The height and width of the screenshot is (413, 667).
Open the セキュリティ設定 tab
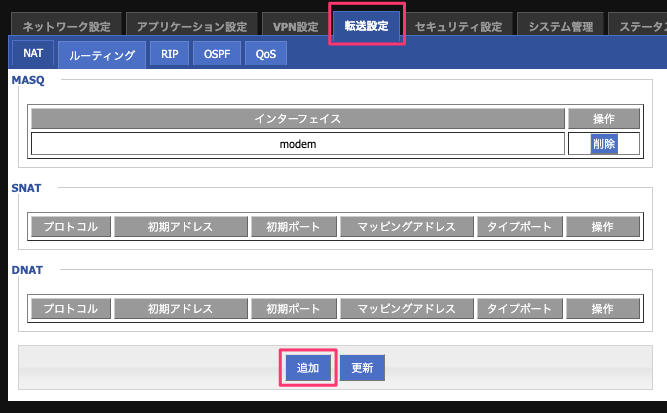459,25
